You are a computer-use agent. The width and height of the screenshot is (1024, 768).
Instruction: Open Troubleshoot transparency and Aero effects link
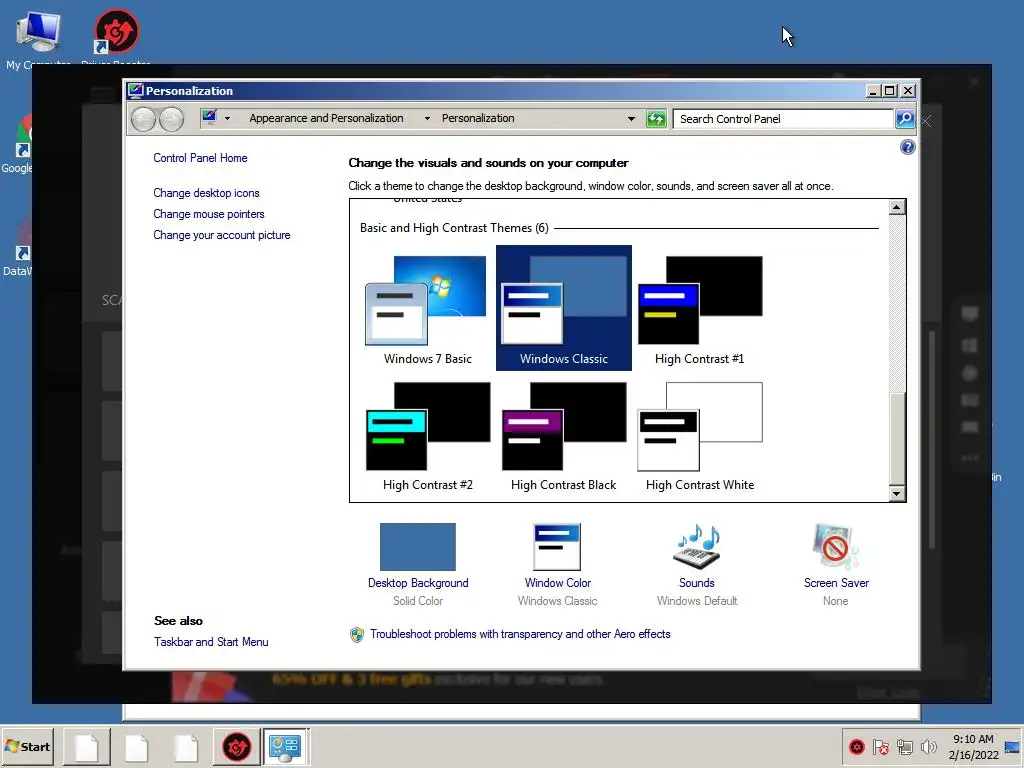tap(520, 634)
